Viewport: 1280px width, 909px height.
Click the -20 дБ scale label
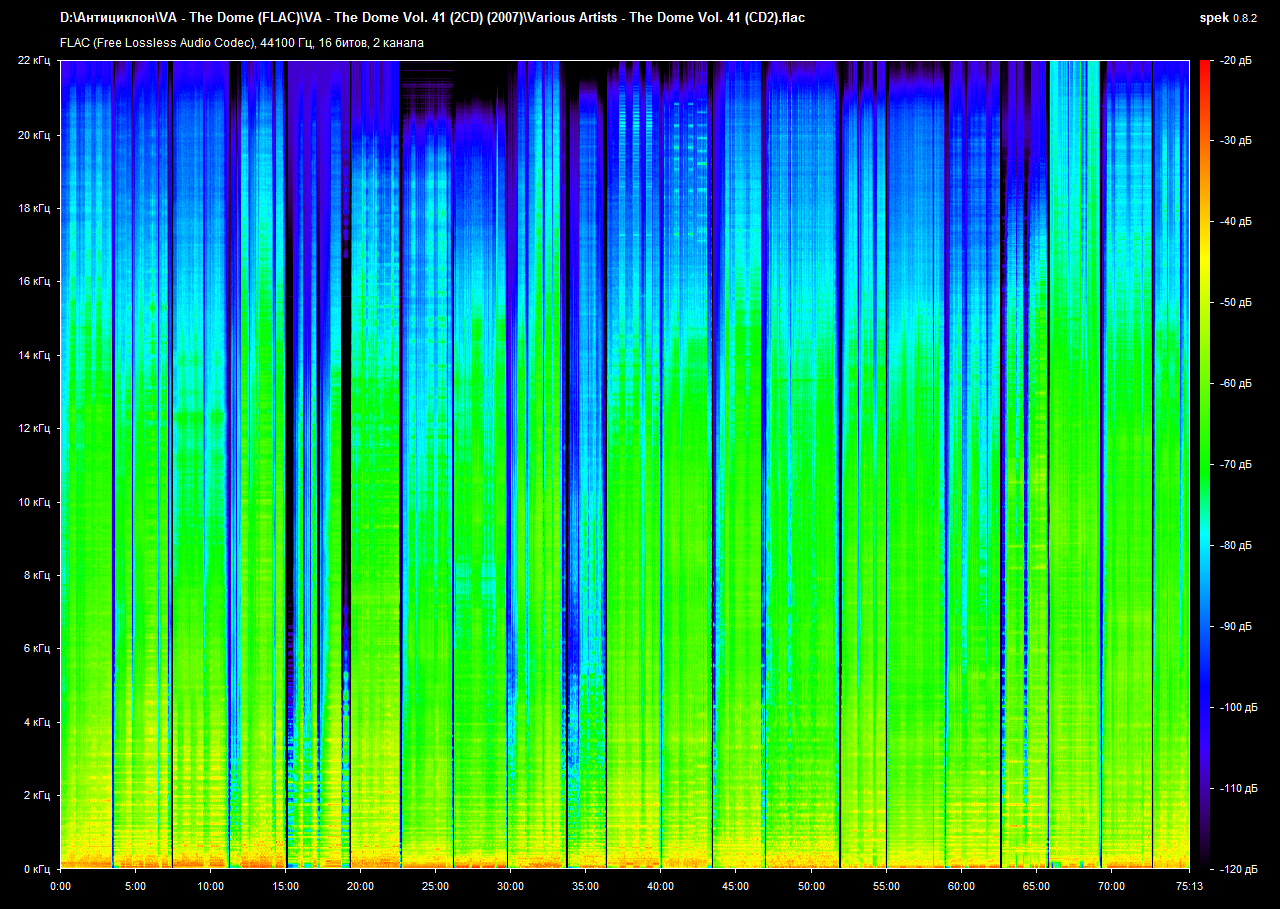coord(1235,61)
